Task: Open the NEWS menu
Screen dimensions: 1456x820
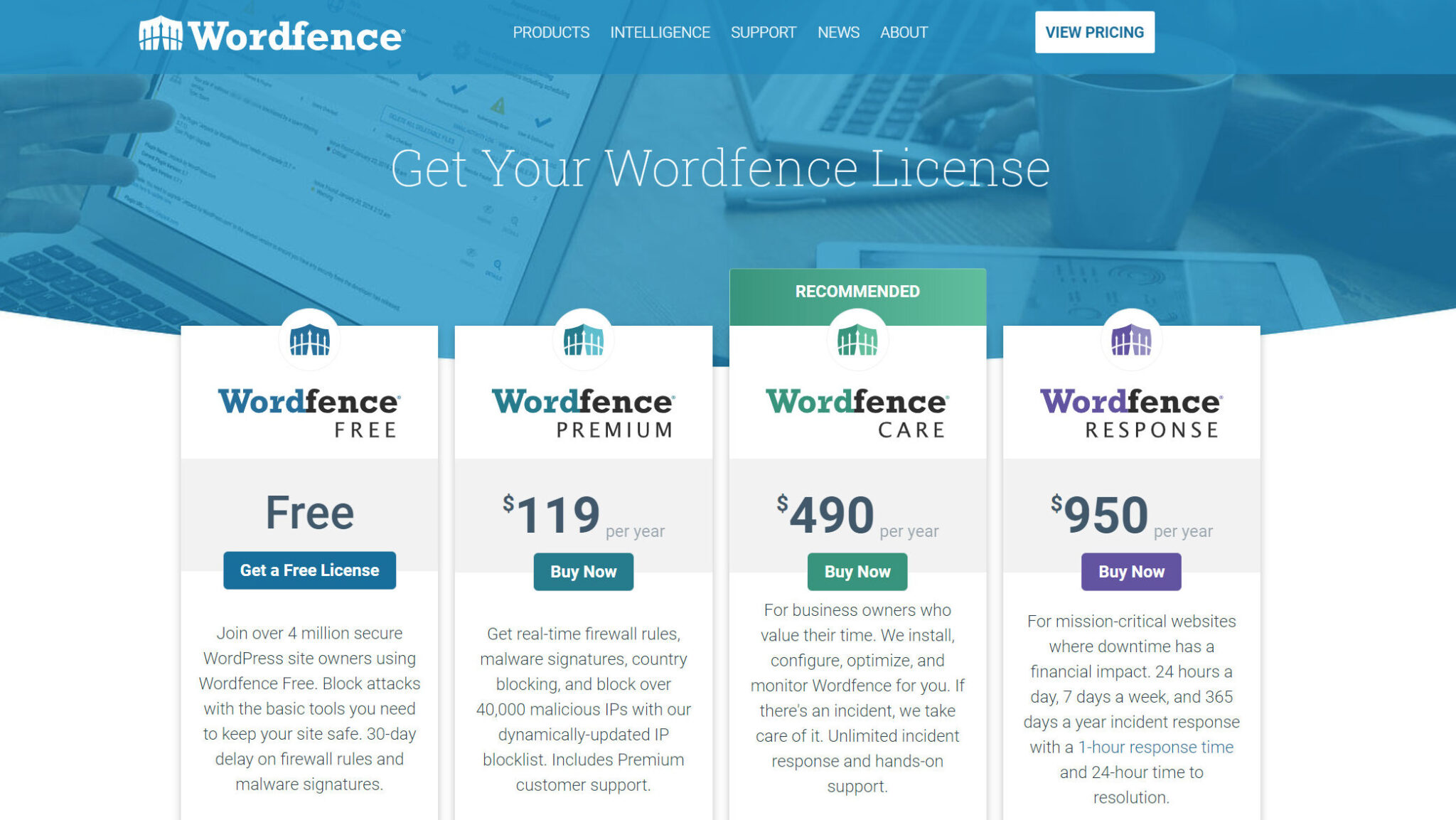Action: pos(838,32)
